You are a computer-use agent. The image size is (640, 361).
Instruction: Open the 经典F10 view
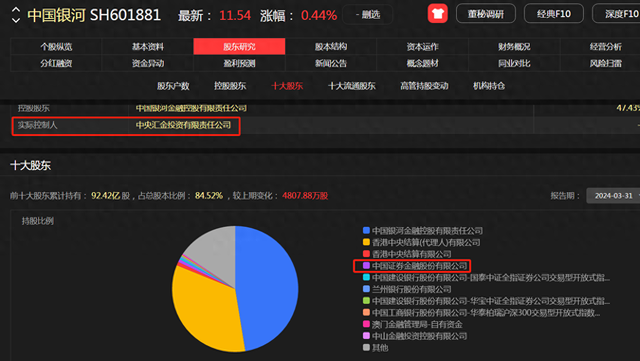(553, 14)
